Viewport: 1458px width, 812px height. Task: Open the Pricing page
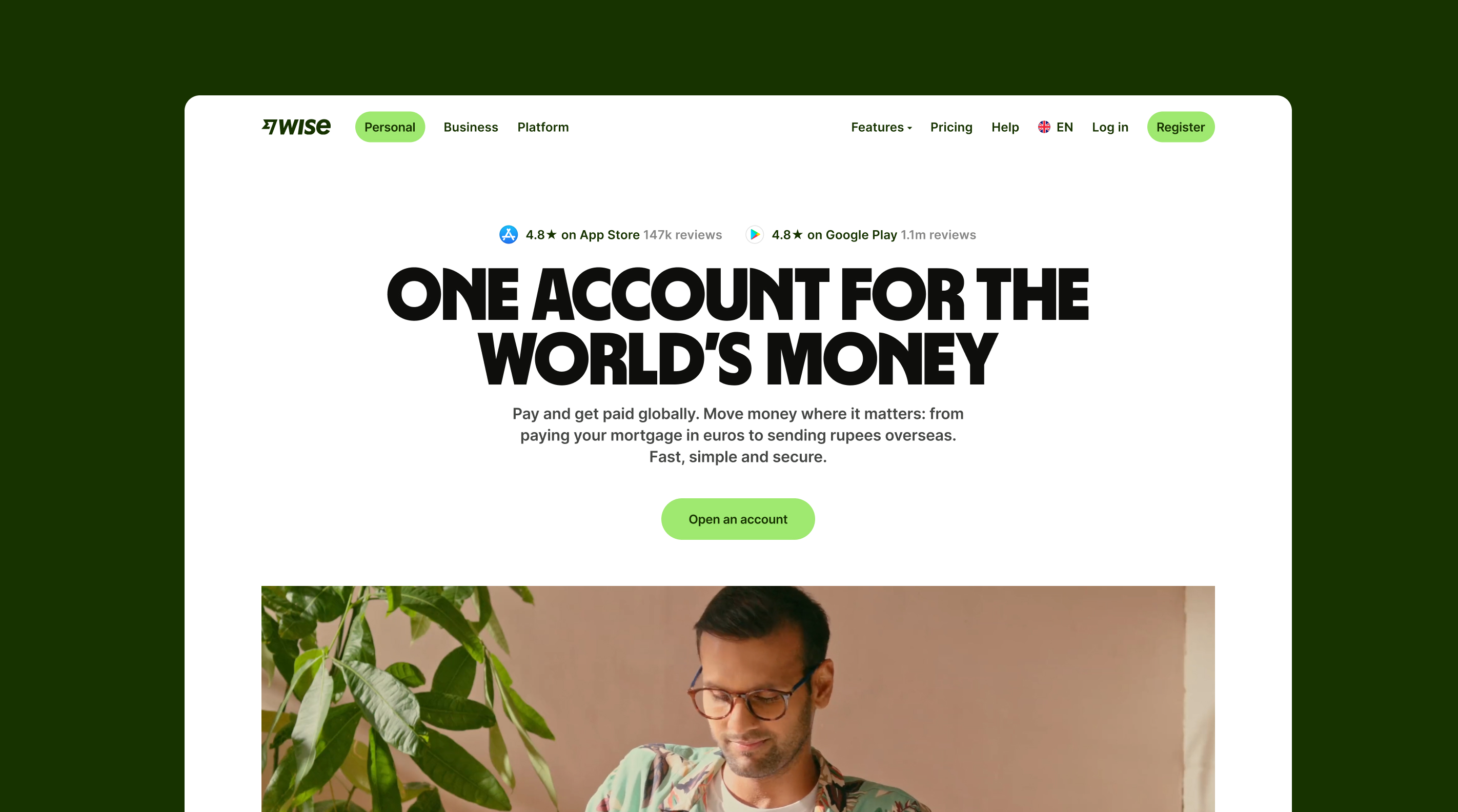(x=951, y=127)
